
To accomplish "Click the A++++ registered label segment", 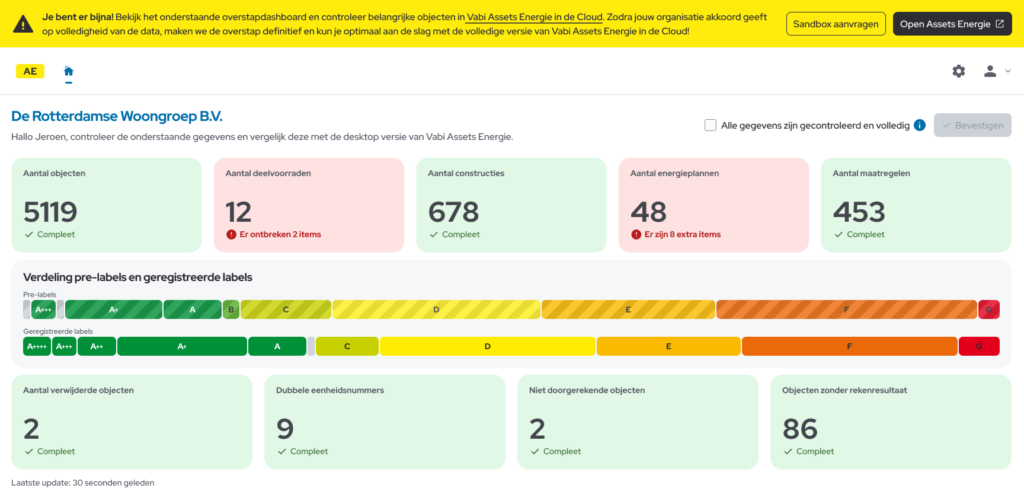I will [36, 346].
